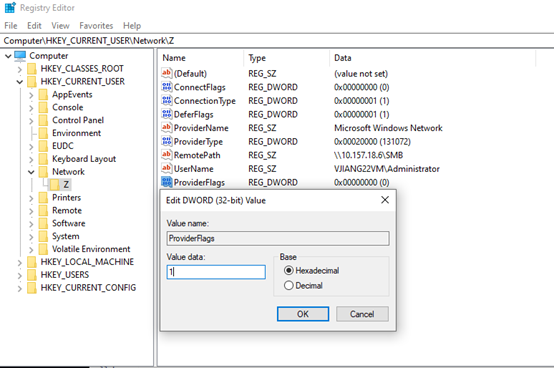This screenshot has height=368, width=554.
Task: Select the \\10.157.18.6\SMB data cell
Action: pyautogui.click(x=369, y=155)
